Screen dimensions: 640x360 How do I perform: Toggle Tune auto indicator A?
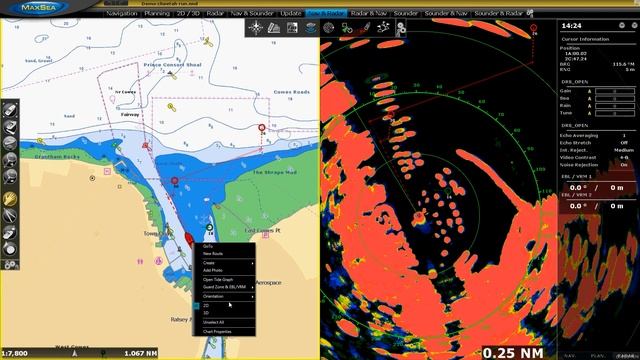[589, 113]
